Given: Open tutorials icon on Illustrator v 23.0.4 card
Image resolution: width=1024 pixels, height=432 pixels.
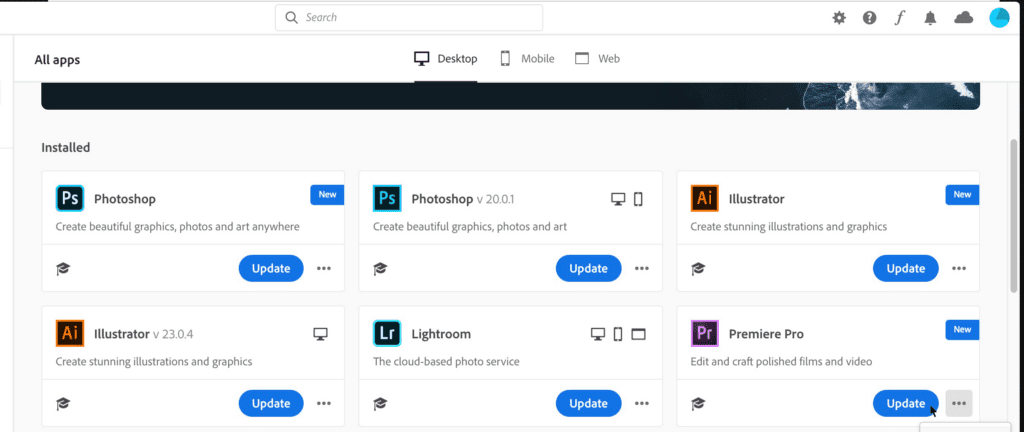Looking at the screenshot, I should 63,403.
